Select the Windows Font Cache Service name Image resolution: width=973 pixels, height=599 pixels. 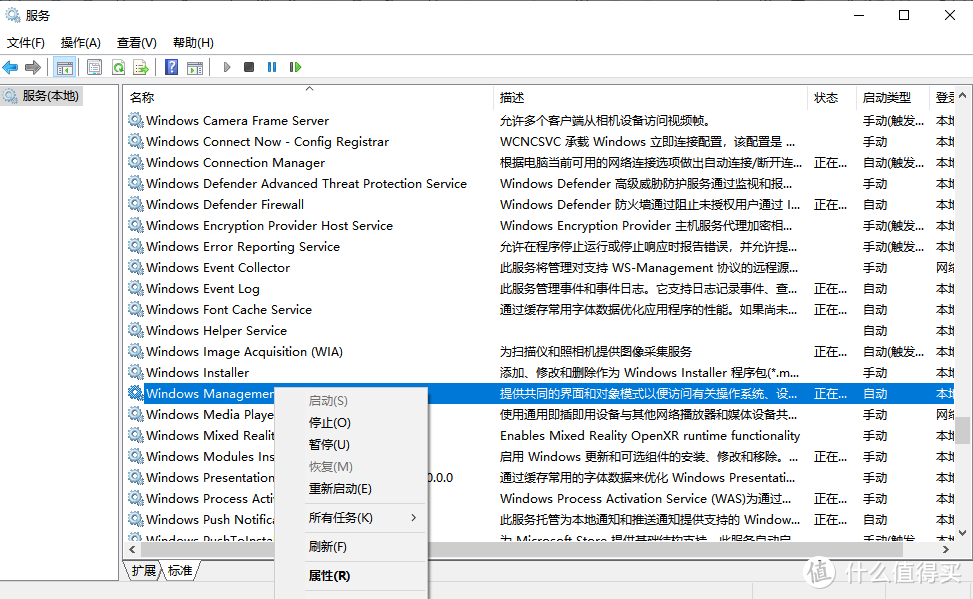pyautogui.click(x=229, y=309)
